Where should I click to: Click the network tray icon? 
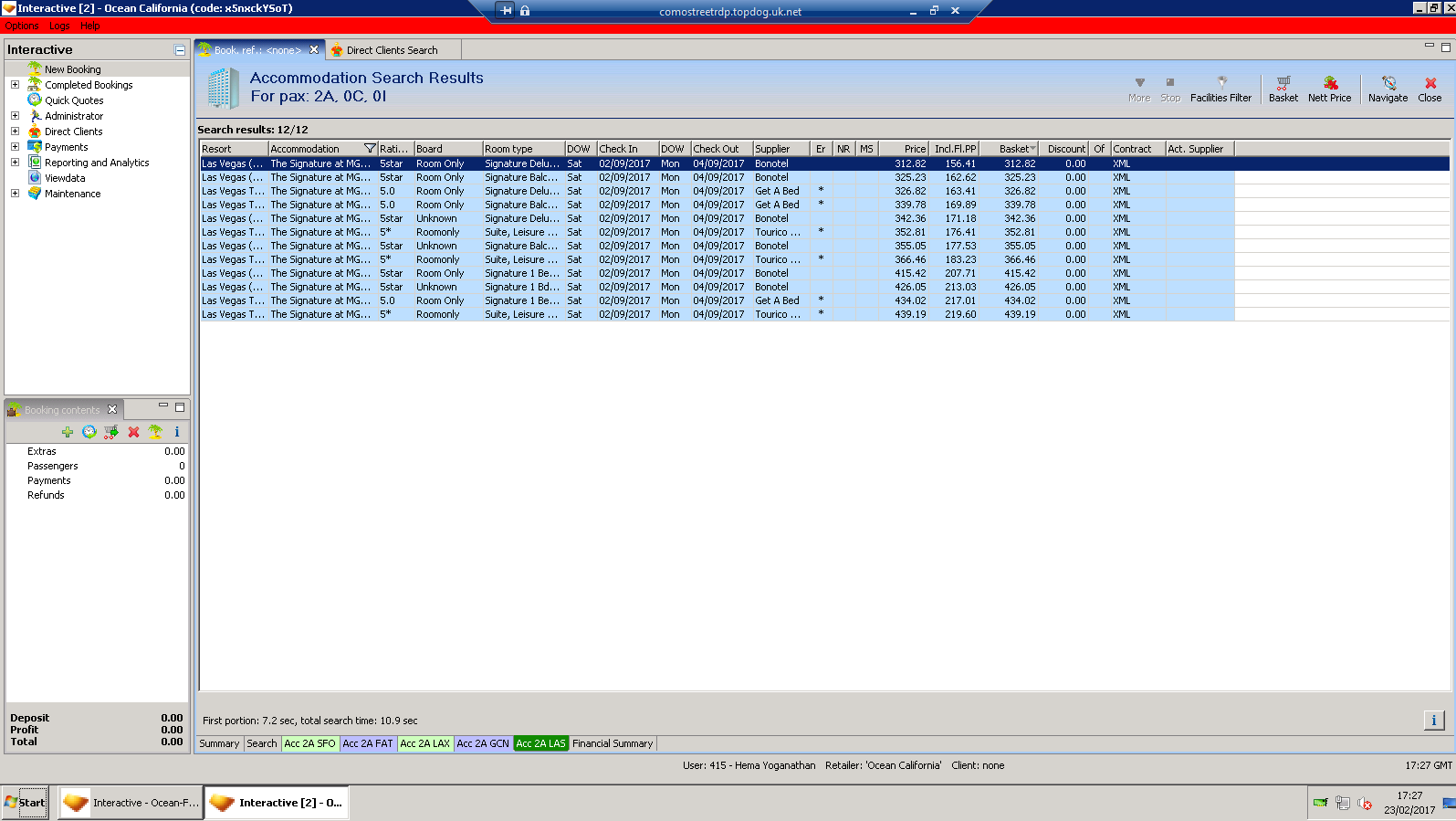click(1342, 804)
